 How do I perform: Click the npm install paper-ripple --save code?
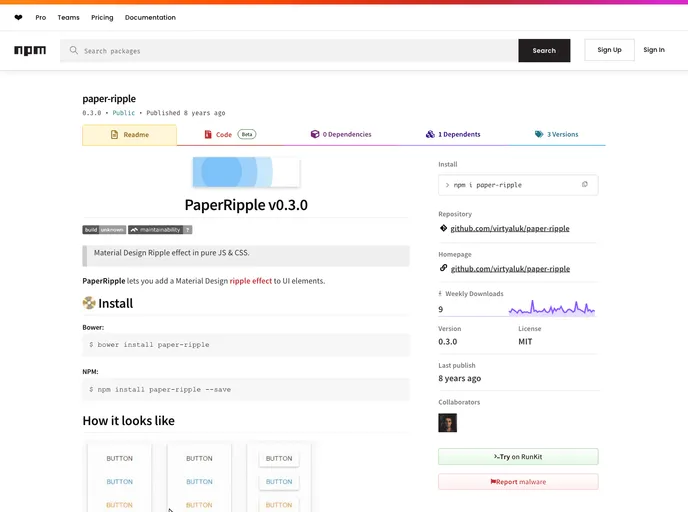point(160,389)
